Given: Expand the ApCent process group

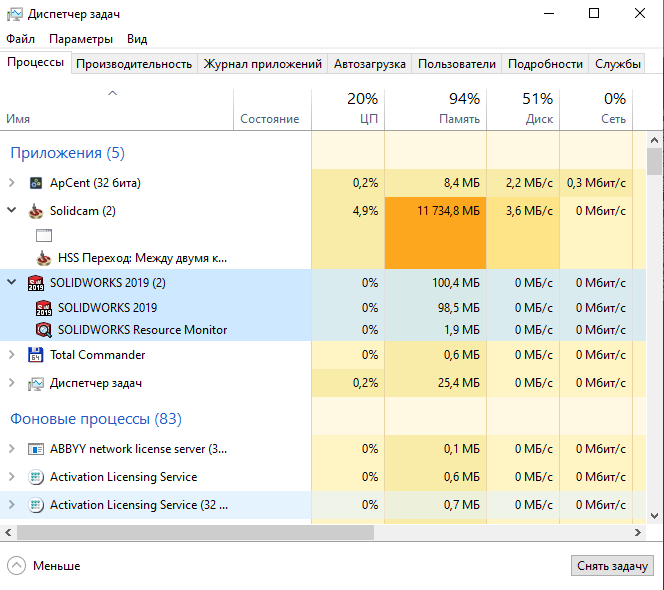Looking at the screenshot, I should point(11,183).
